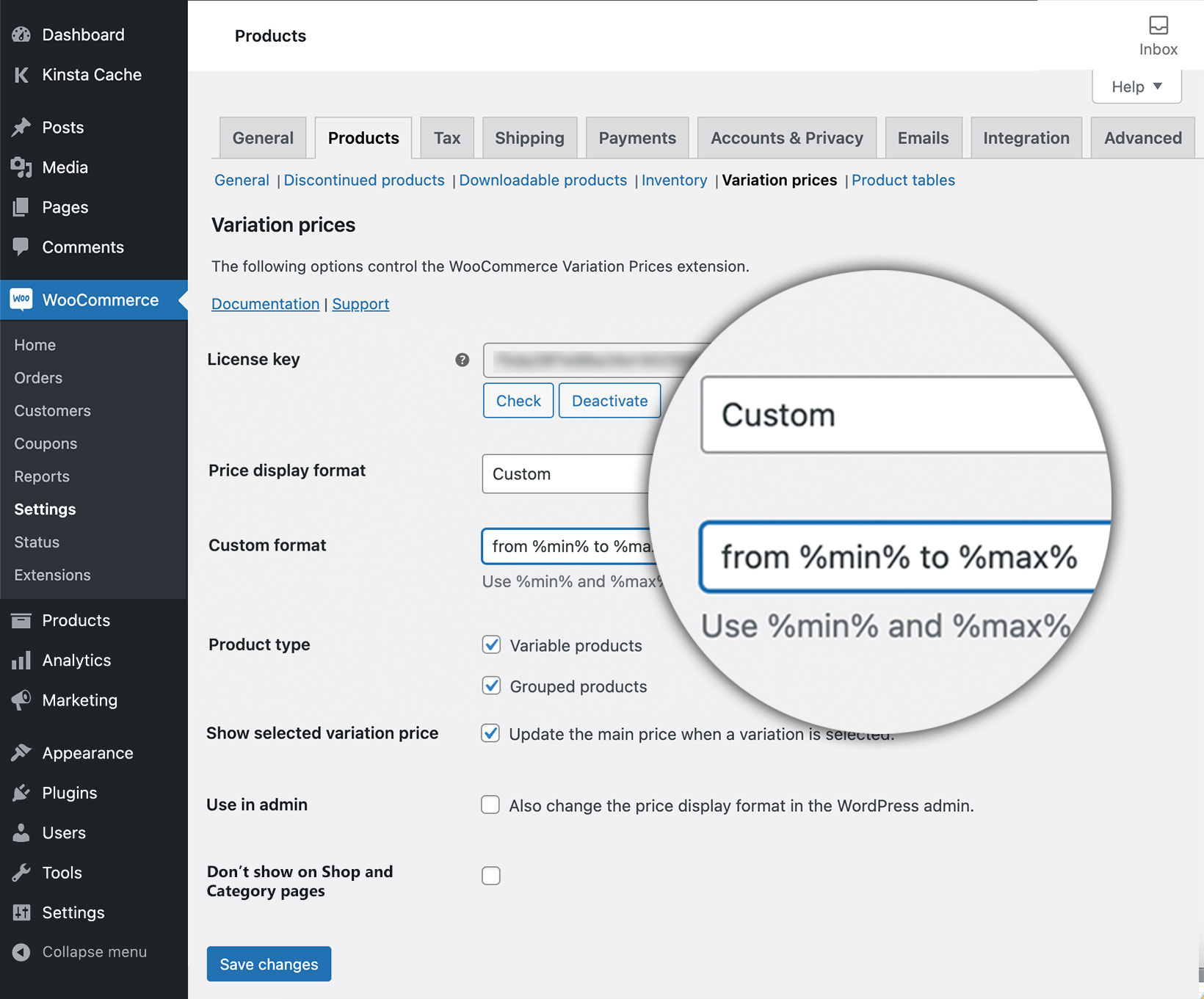Open WooCommerce Reports submenu item
This screenshot has width=1204, height=999.
click(x=42, y=476)
